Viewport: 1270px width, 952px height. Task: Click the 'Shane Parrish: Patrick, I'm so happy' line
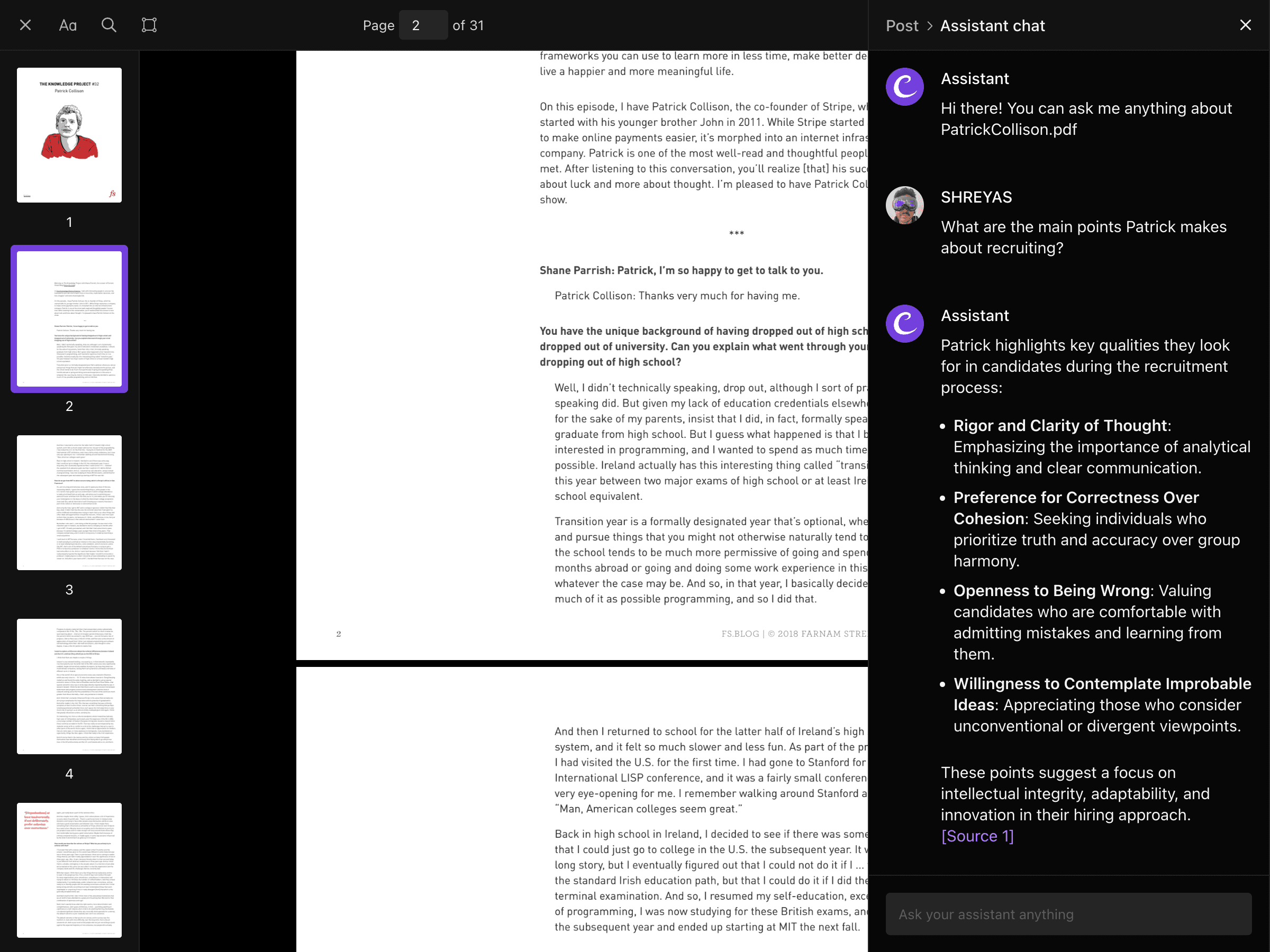click(681, 270)
